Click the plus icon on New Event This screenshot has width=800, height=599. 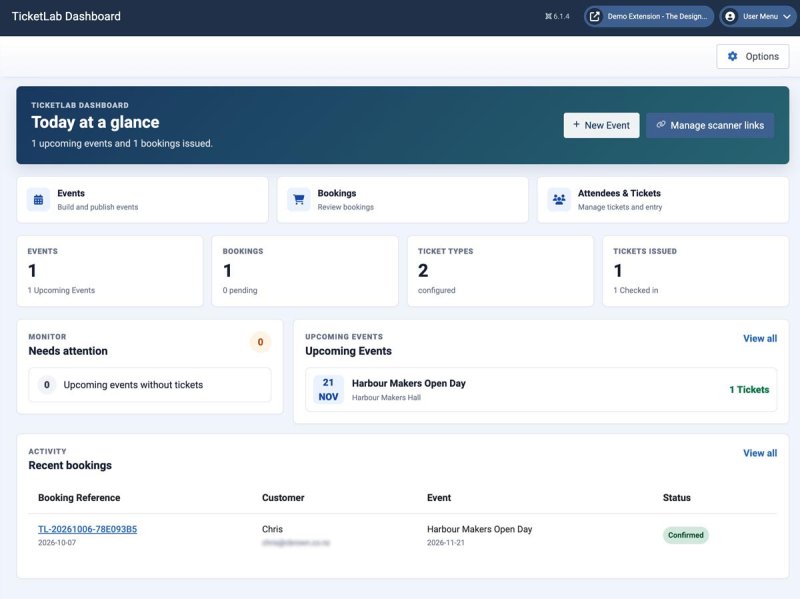coord(576,124)
